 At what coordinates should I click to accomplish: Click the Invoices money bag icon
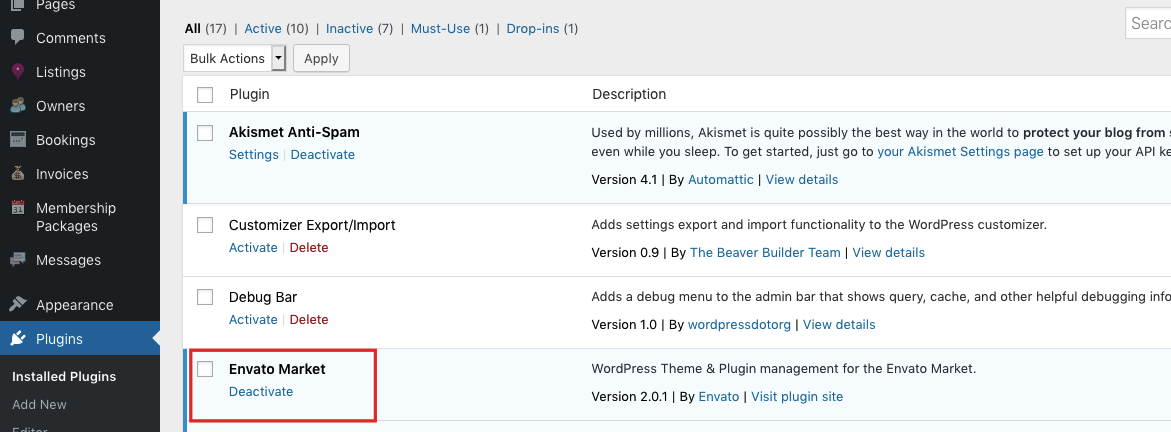click(17, 173)
